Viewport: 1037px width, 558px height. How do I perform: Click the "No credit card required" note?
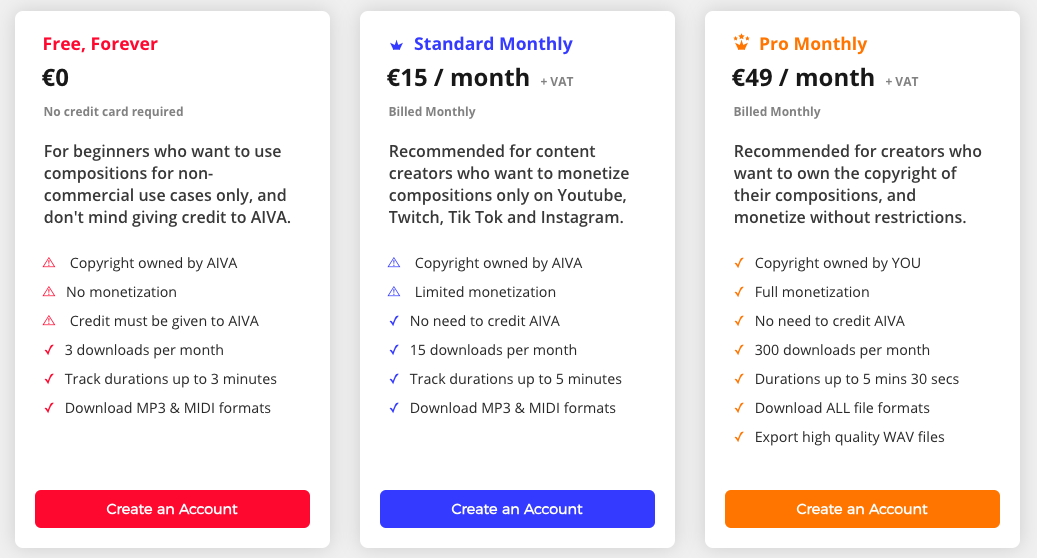click(x=113, y=112)
